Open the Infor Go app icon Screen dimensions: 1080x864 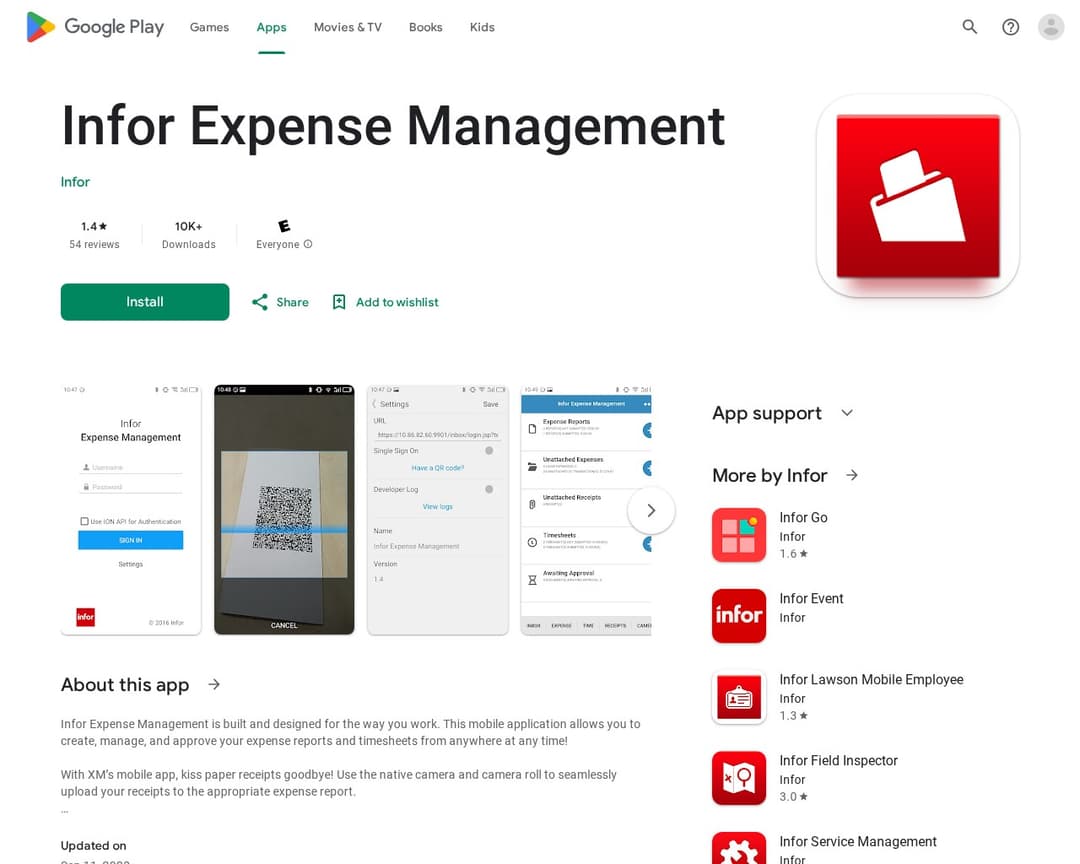click(739, 535)
